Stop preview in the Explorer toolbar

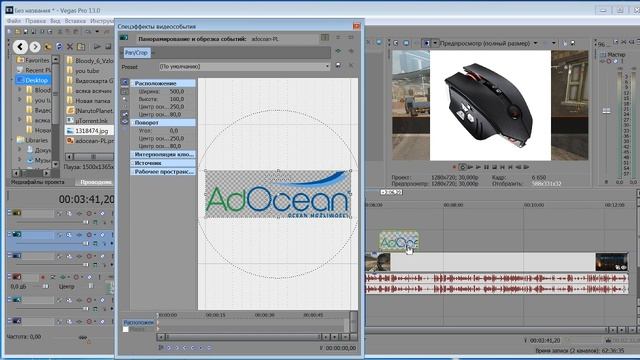click(x=108, y=47)
